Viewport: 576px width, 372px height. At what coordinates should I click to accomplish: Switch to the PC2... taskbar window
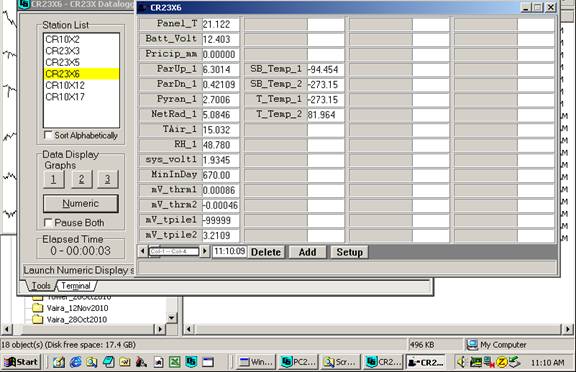click(x=298, y=362)
